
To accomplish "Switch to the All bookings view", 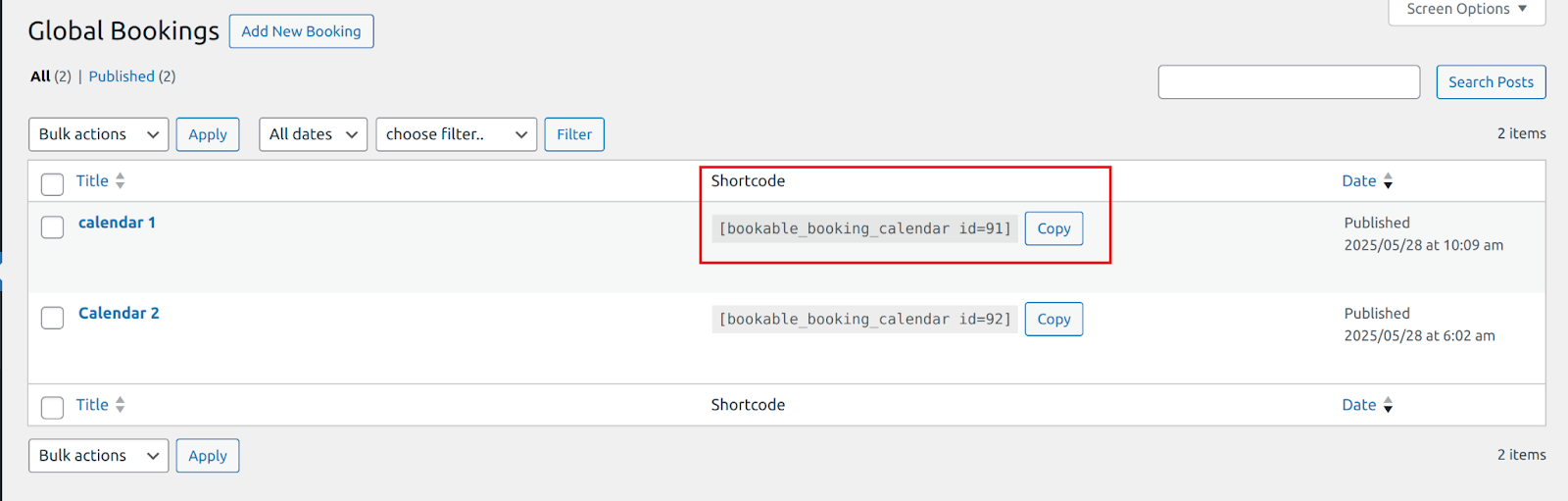I will [40, 76].
